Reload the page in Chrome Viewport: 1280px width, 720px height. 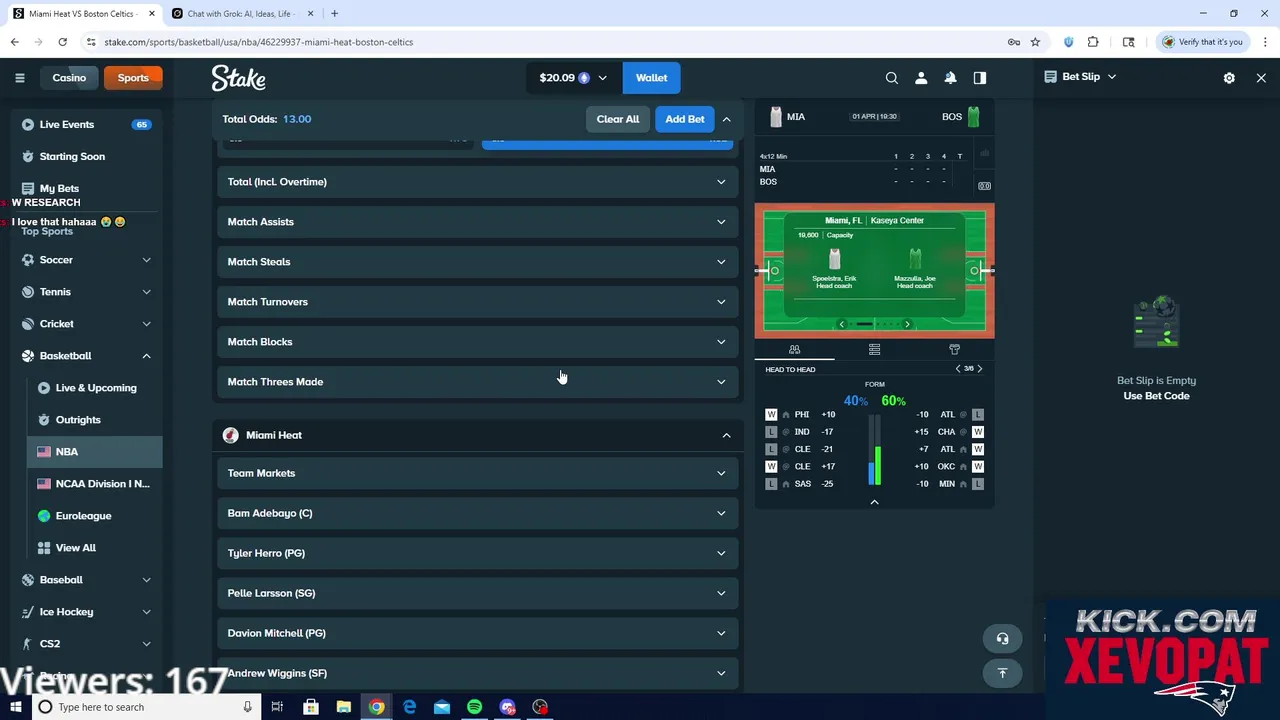pos(62,42)
